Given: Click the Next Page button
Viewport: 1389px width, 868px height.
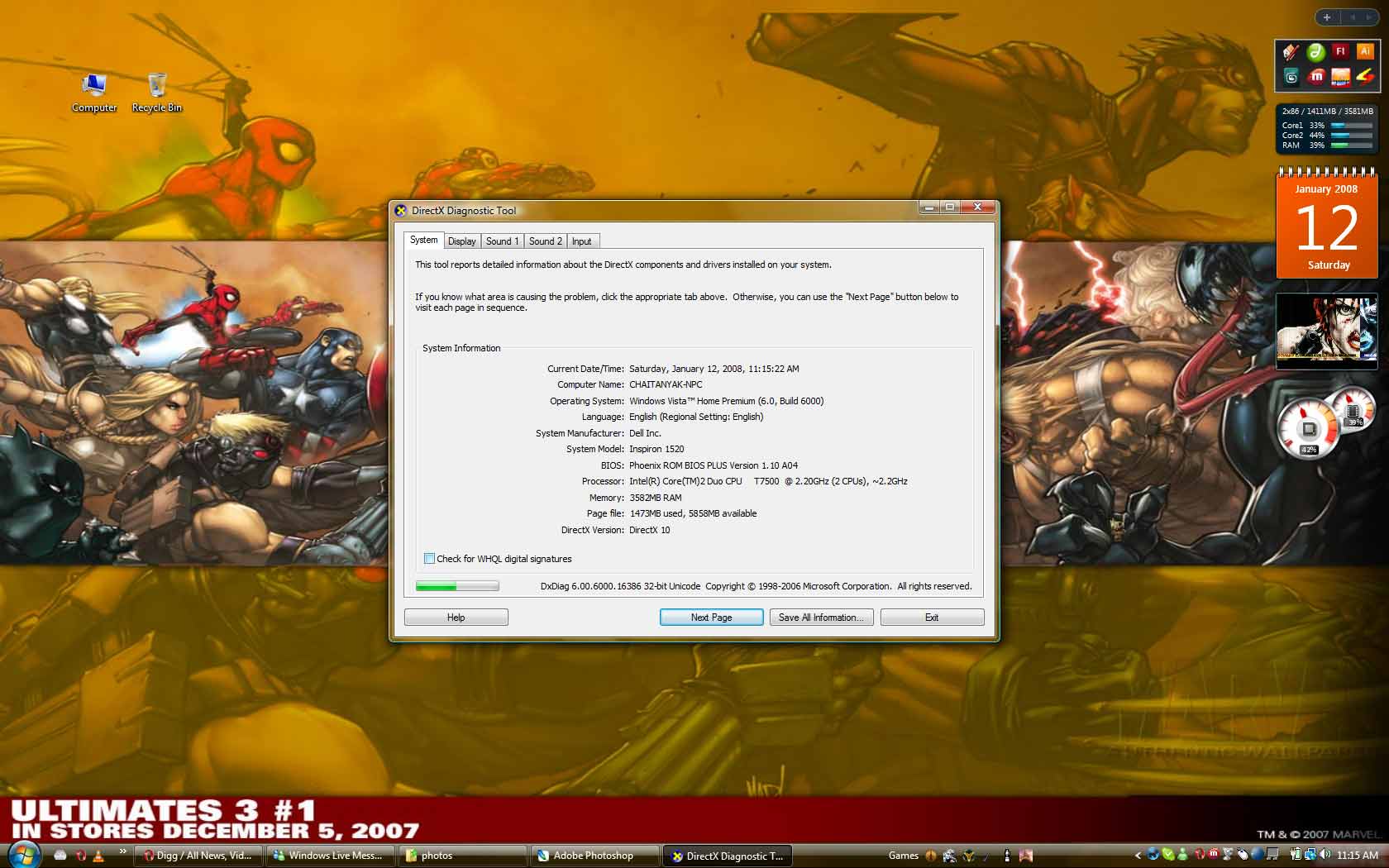Looking at the screenshot, I should coord(712,618).
